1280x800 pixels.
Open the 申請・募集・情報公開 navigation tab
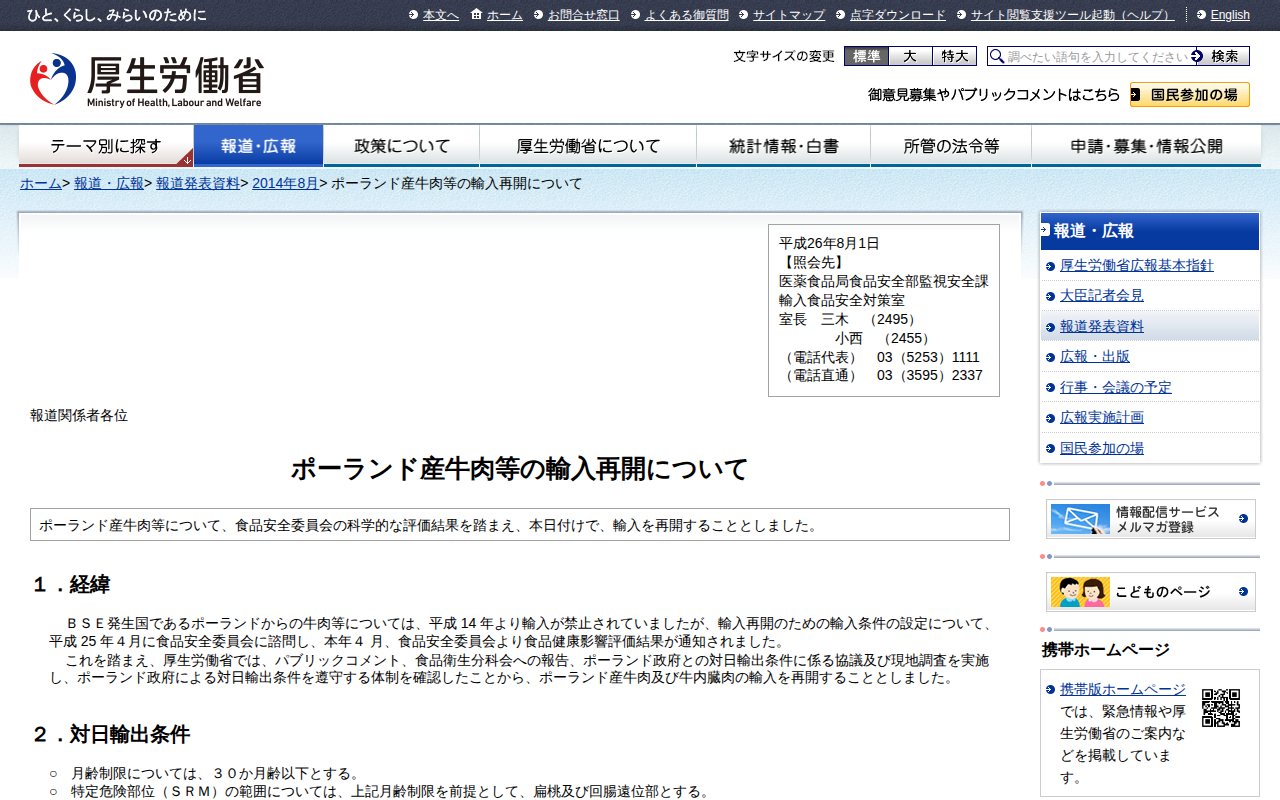point(1146,146)
